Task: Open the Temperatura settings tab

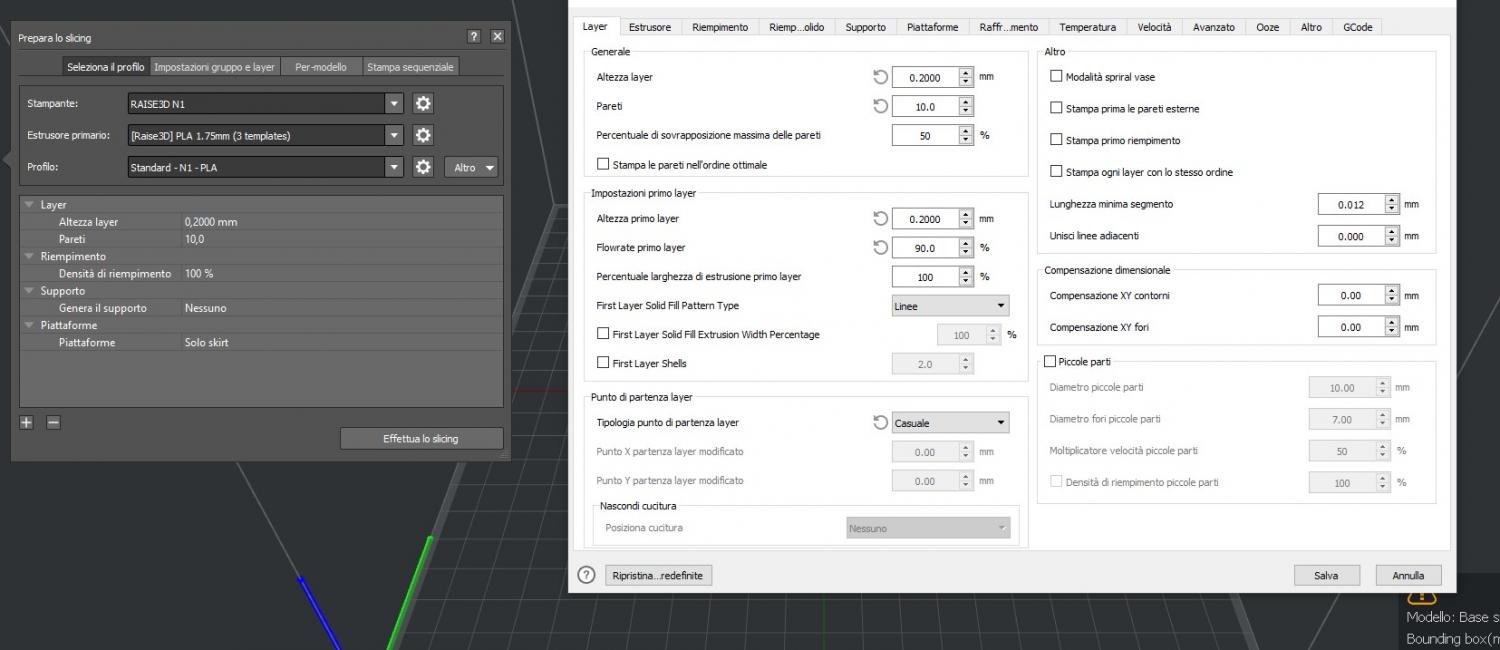Action: [x=1088, y=27]
